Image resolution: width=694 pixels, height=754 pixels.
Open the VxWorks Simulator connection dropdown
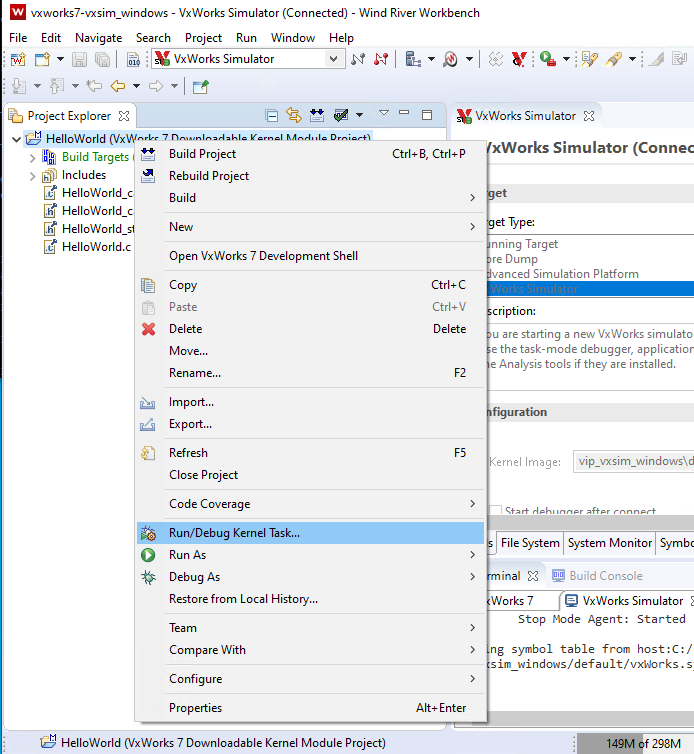[x=334, y=59]
